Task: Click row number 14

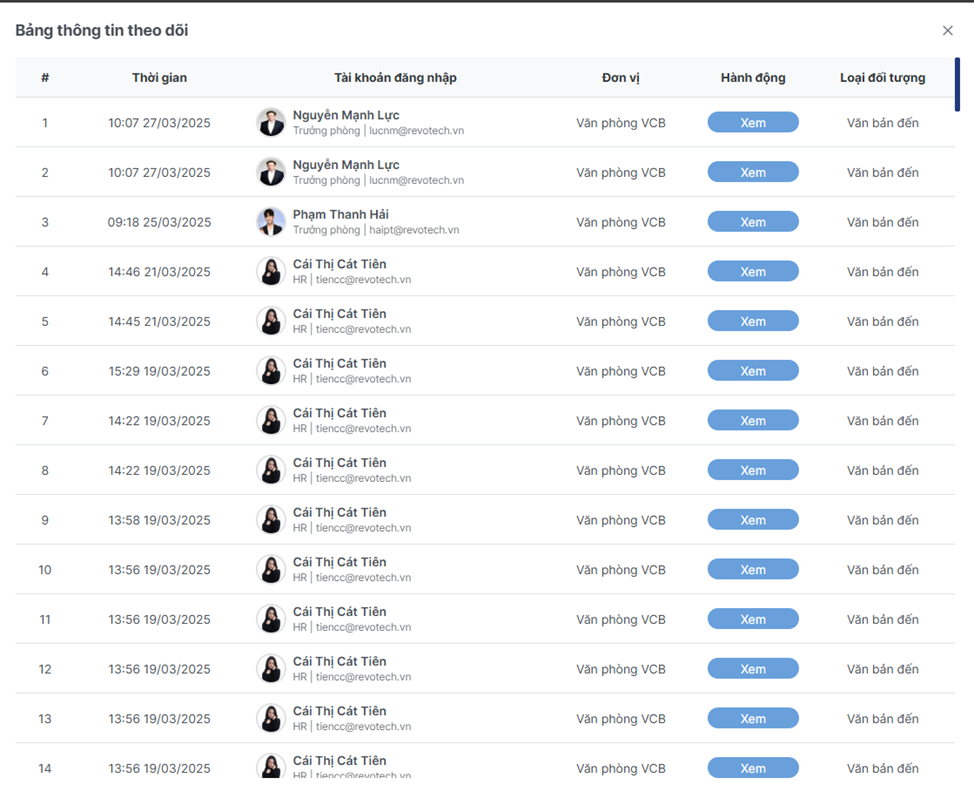Action: click(45, 769)
